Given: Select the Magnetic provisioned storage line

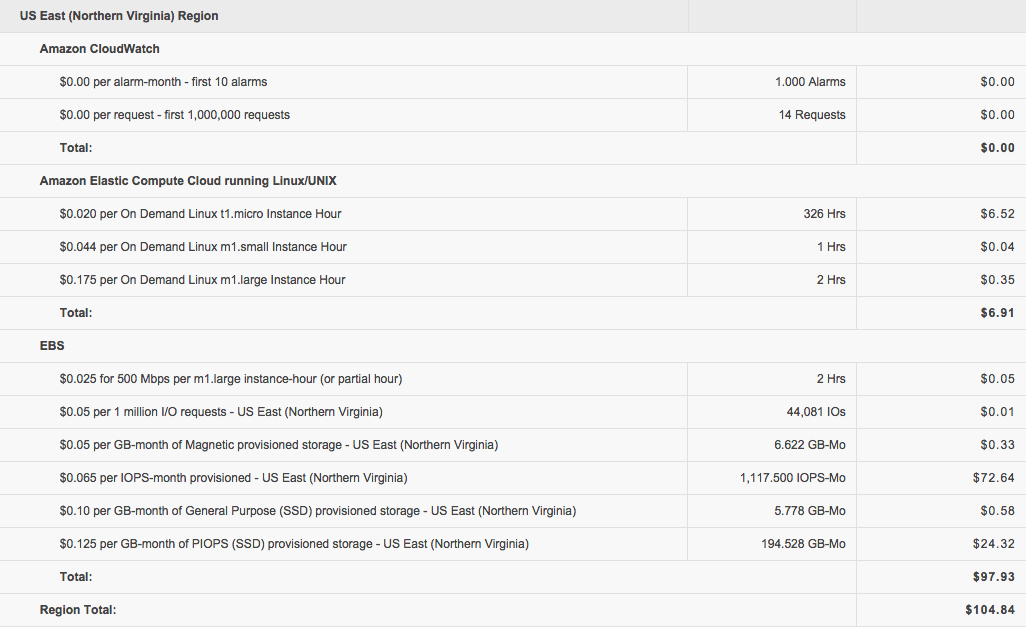Looking at the screenshot, I should [x=279, y=444].
